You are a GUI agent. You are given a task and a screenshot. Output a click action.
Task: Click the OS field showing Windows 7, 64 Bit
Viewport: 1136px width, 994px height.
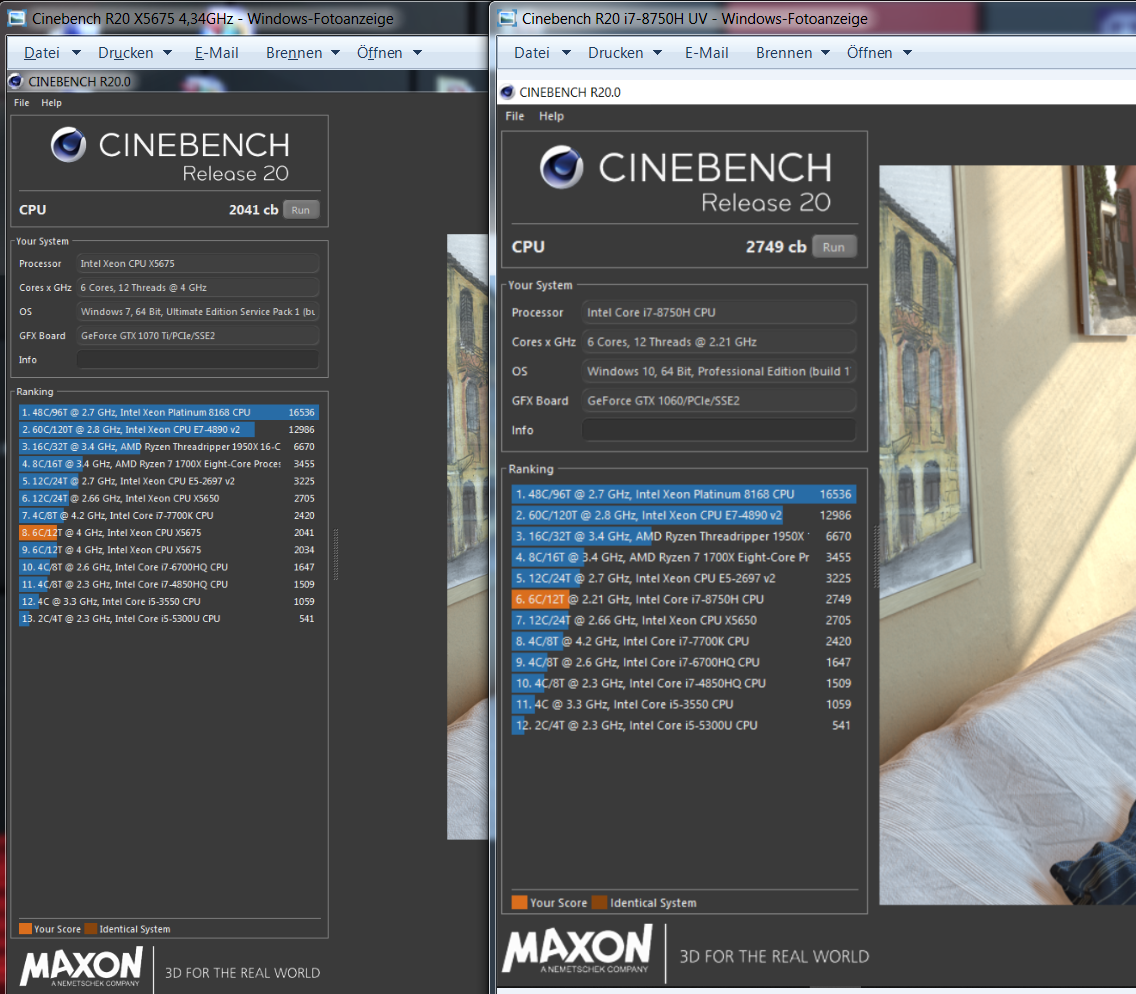(198, 312)
